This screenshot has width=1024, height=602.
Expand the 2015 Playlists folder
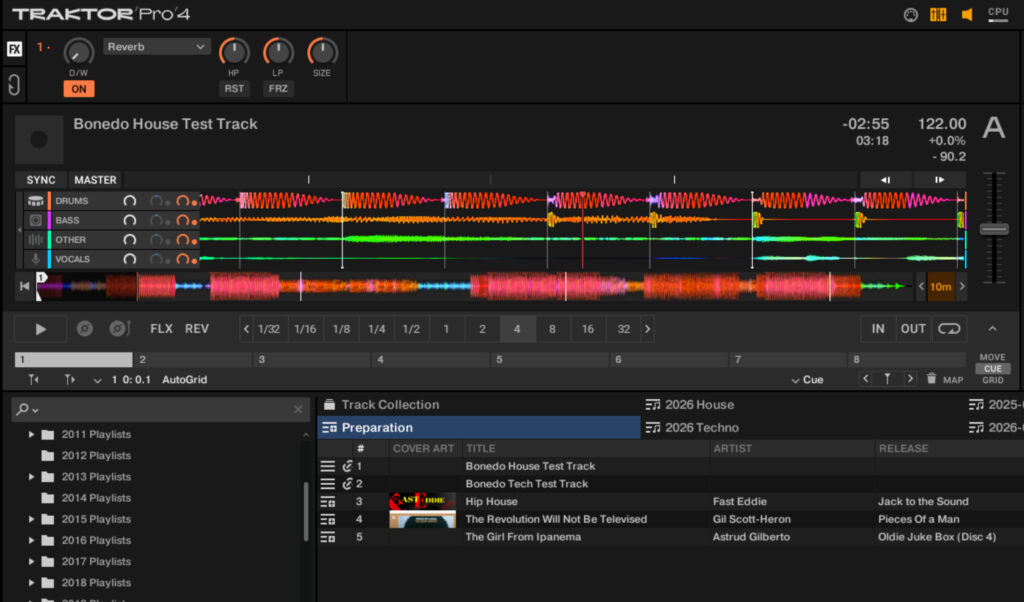click(x=32, y=519)
